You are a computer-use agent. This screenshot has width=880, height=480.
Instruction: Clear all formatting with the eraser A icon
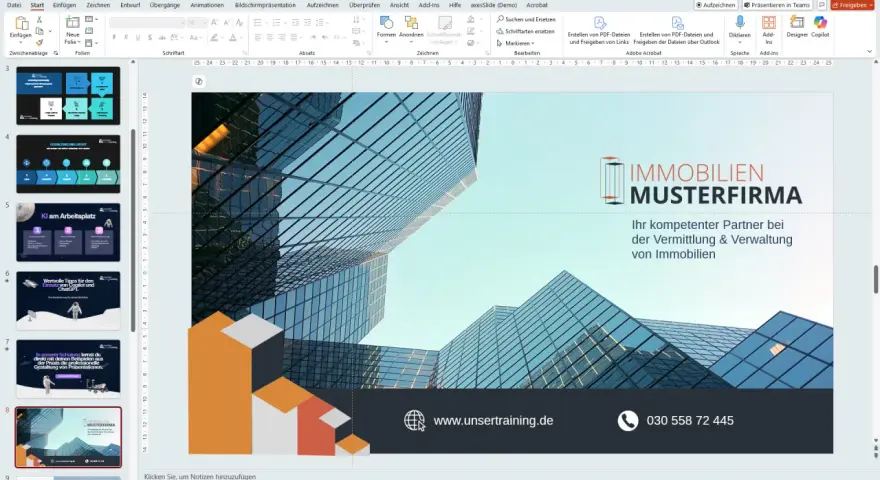click(240, 22)
